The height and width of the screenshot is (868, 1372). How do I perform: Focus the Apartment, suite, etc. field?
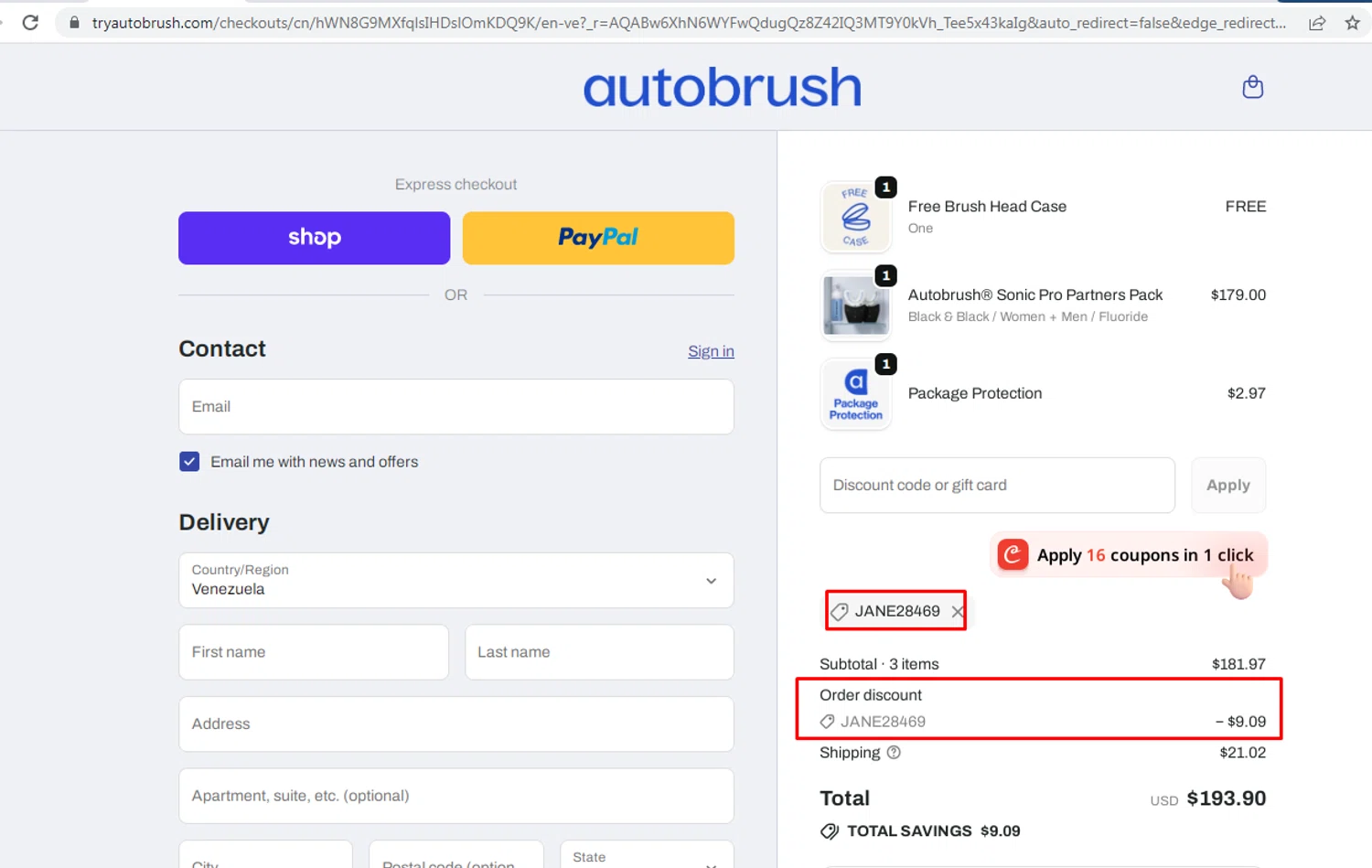pos(456,796)
